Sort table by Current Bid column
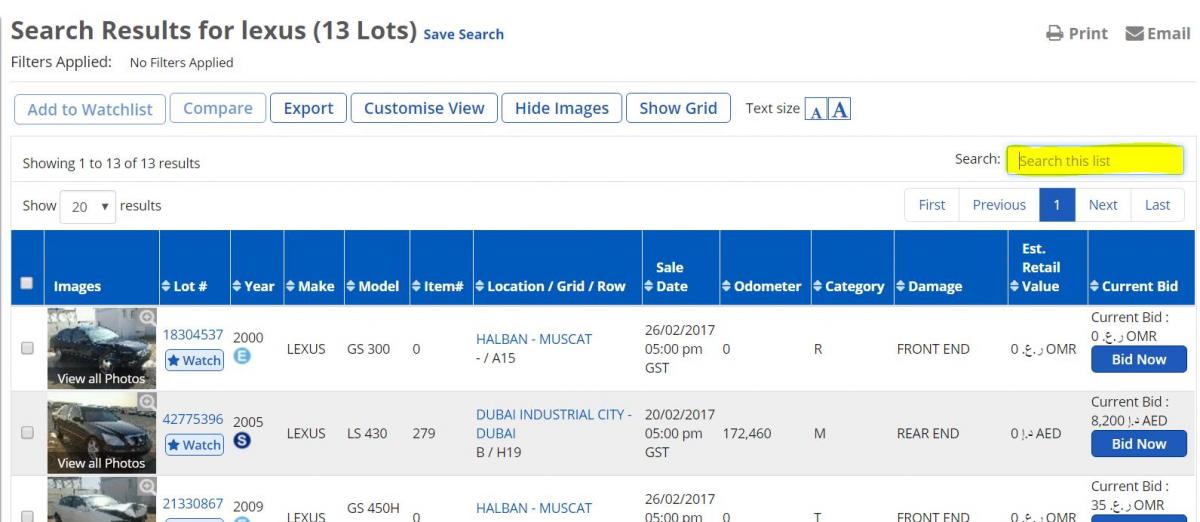The height and width of the screenshot is (522, 1200). pos(1134,286)
